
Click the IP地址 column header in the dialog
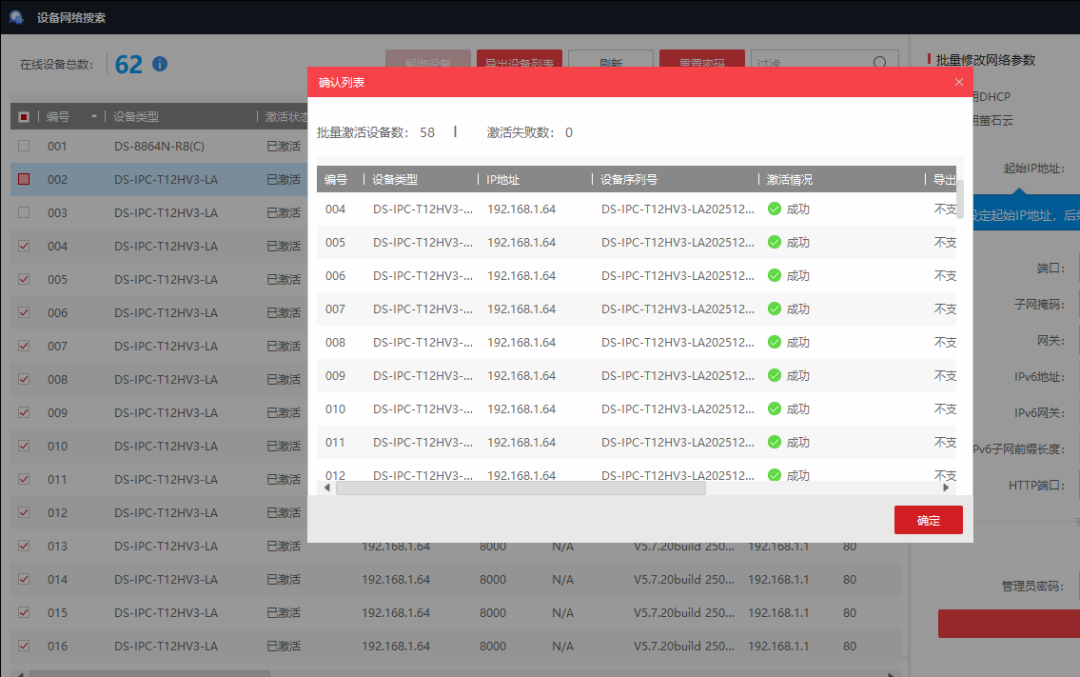pos(503,180)
